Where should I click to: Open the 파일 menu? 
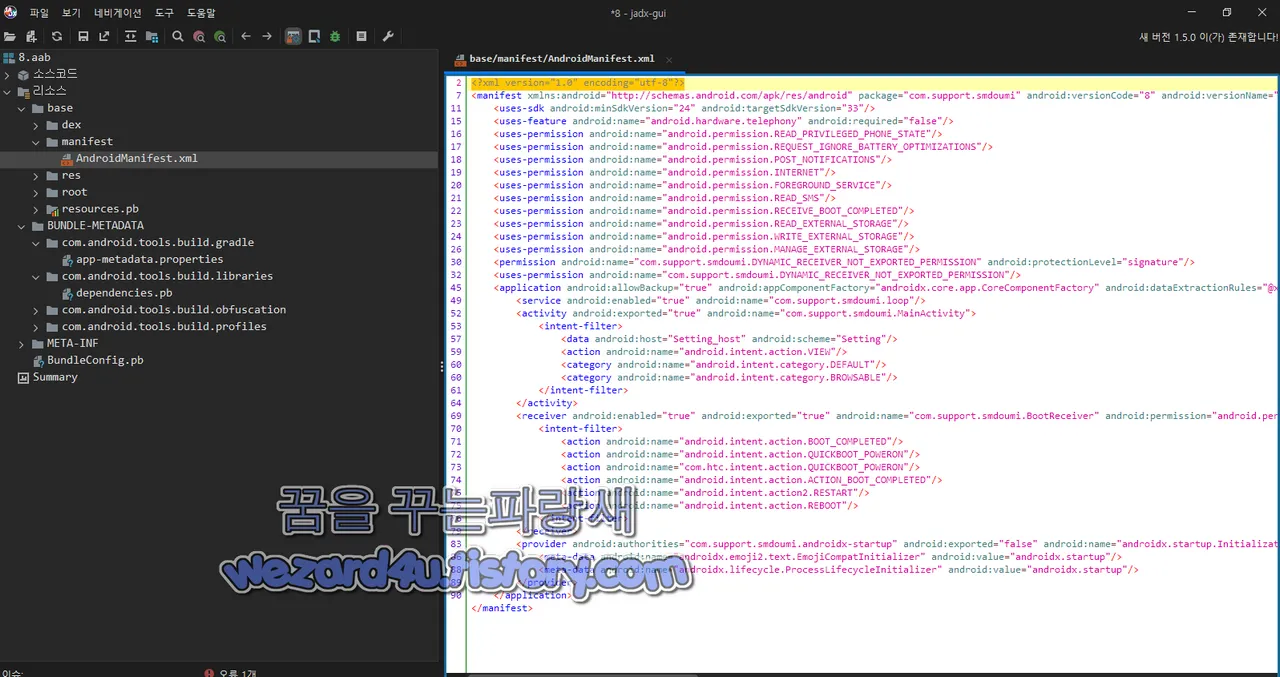click(39, 13)
